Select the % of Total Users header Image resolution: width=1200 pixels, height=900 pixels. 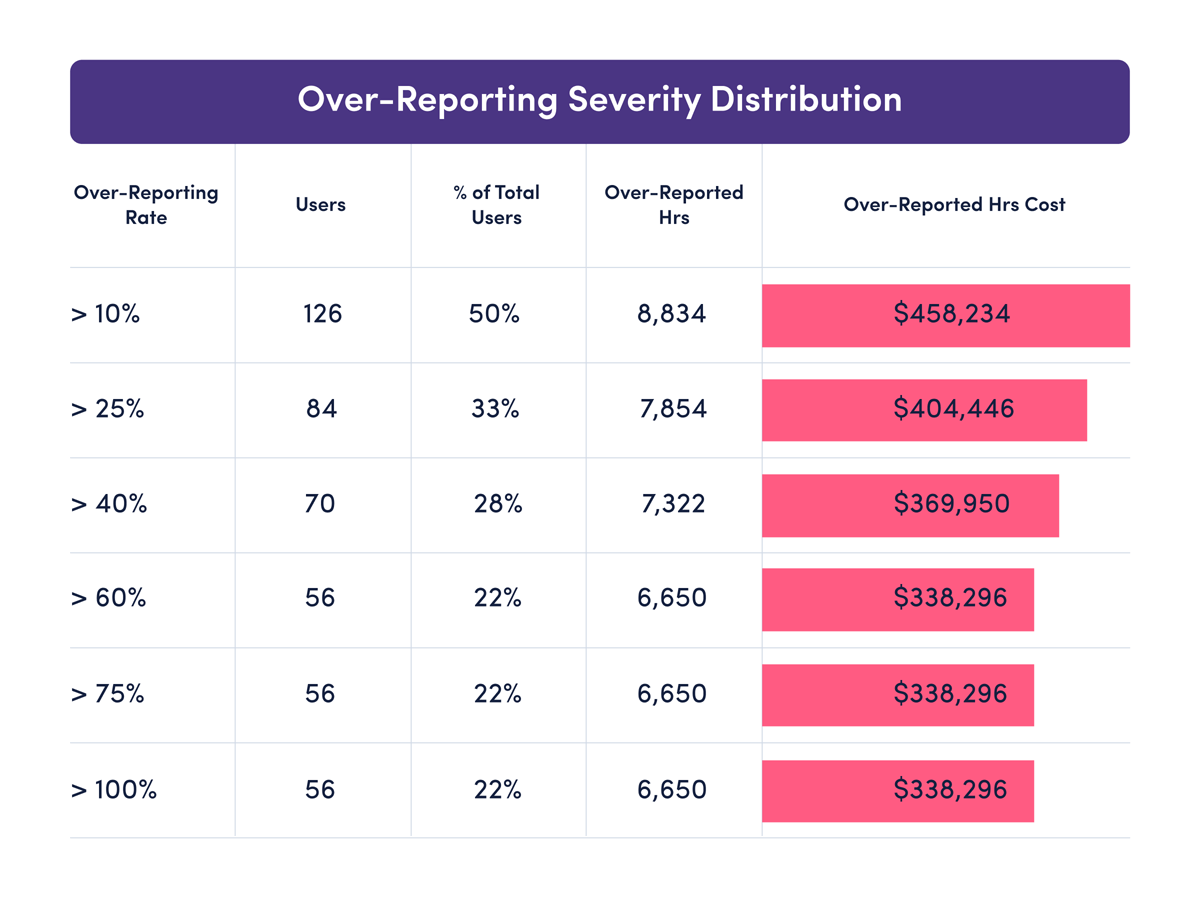point(497,205)
